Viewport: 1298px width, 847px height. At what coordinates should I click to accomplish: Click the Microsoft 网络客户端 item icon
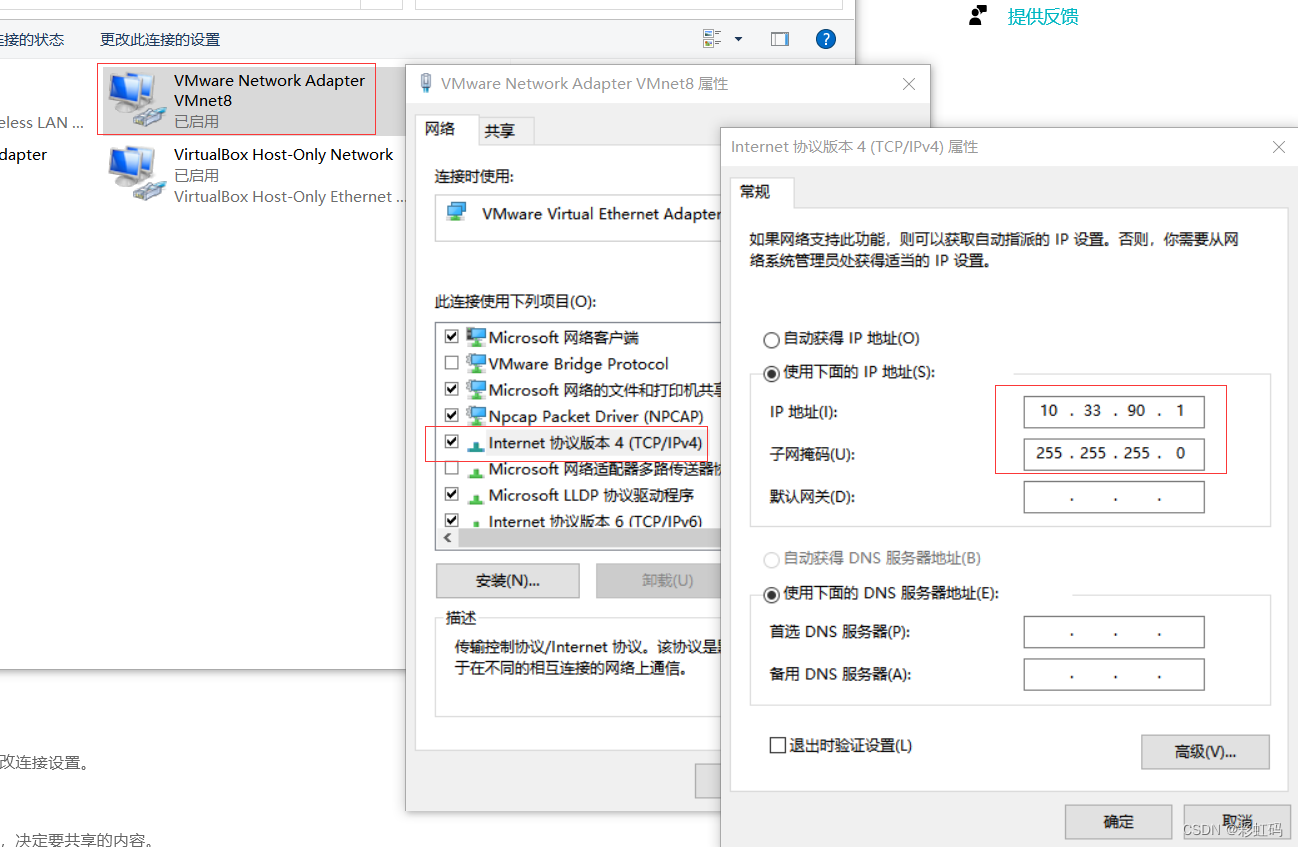click(476, 337)
